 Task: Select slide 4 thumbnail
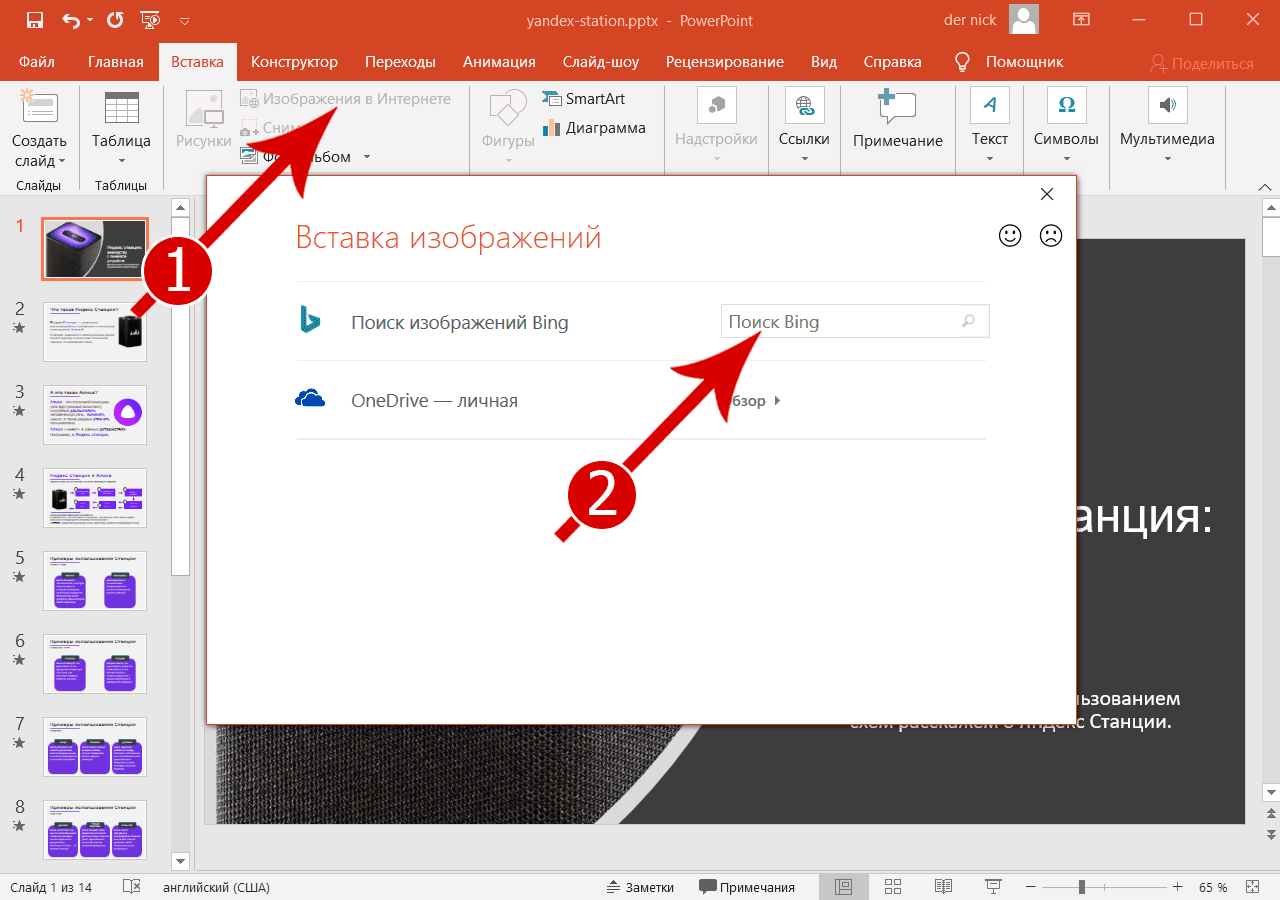[95, 498]
